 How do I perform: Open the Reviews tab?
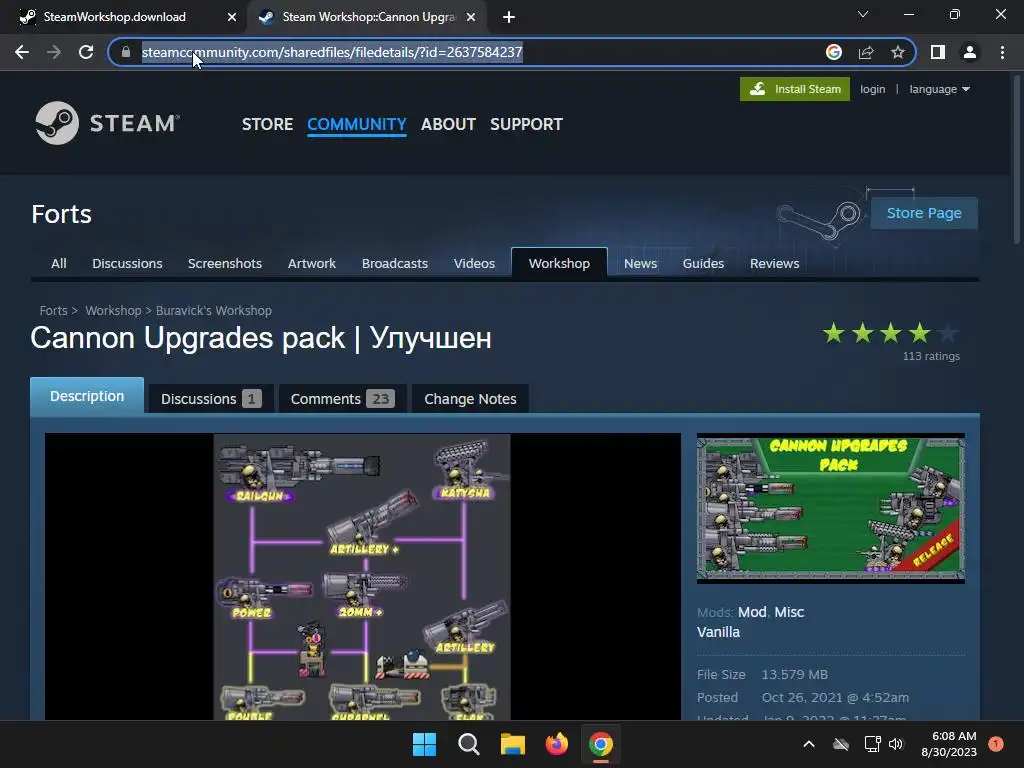tap(775, 263)
